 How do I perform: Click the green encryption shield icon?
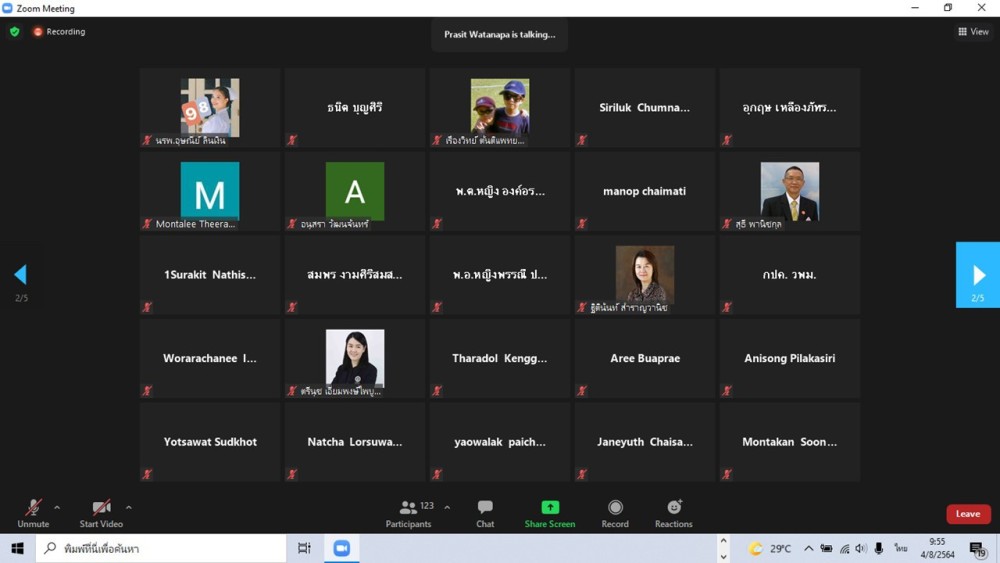pyautogui.click(x=14, y=32)
